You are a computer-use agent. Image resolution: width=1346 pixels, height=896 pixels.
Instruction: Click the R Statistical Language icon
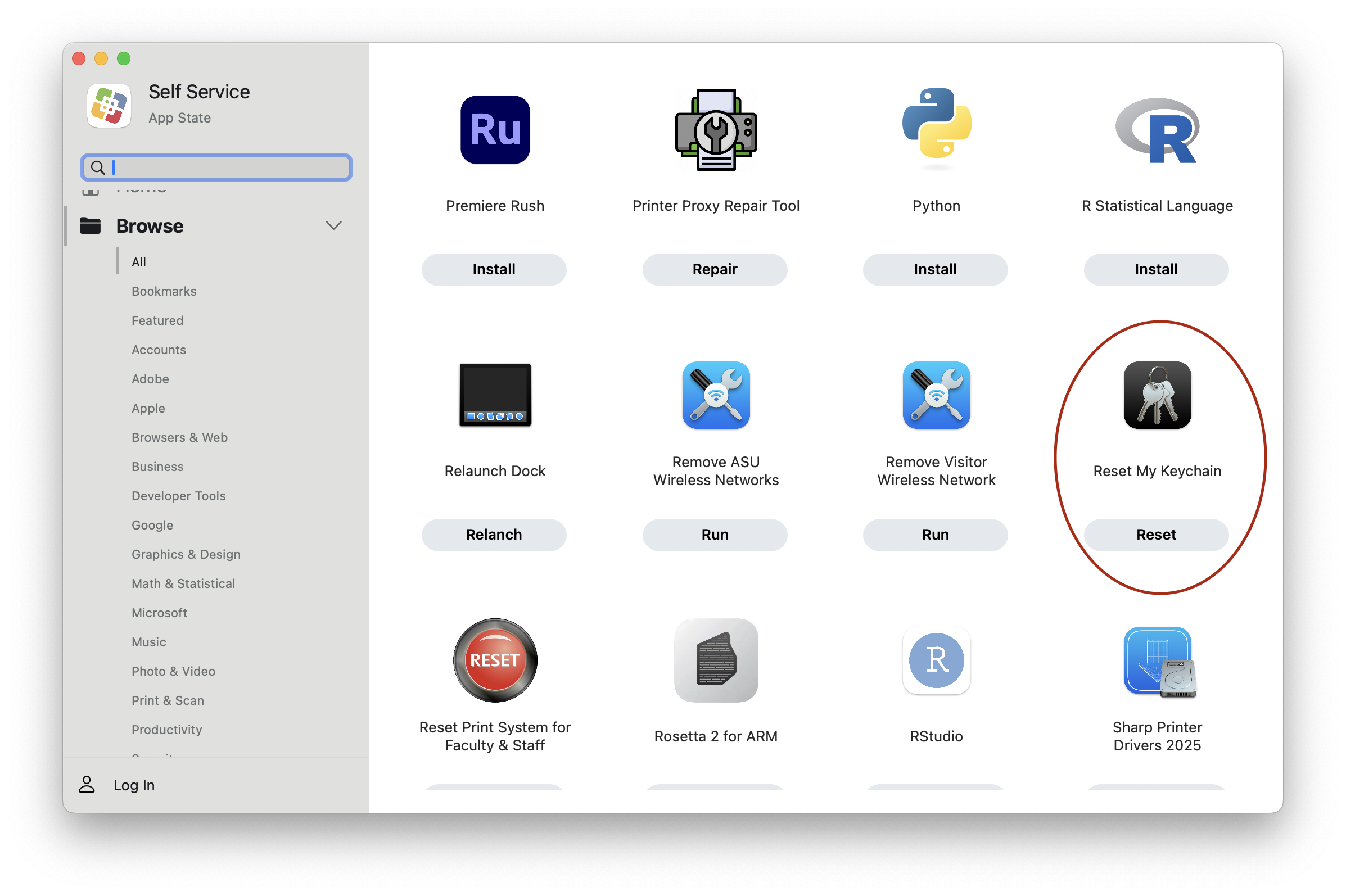(1157, 130)
